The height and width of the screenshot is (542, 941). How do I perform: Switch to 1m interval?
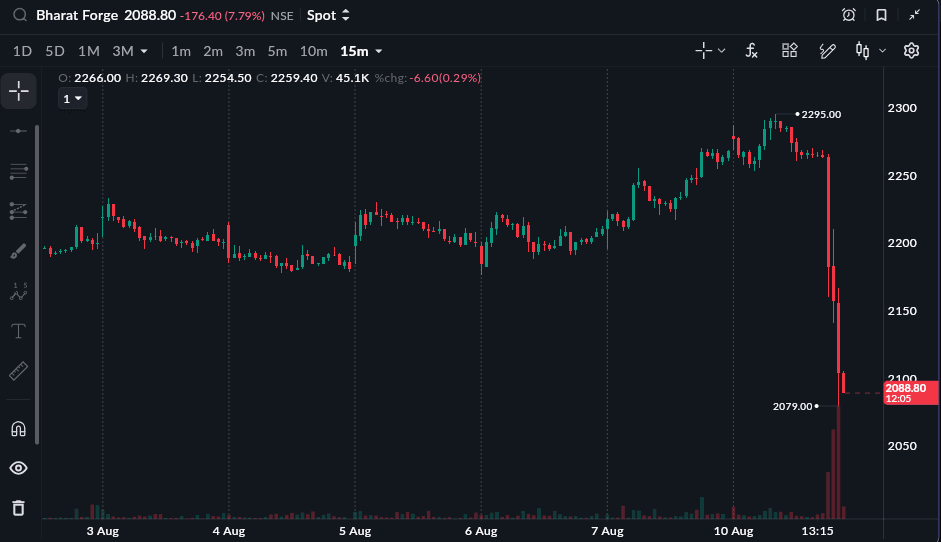pos(181,52)
